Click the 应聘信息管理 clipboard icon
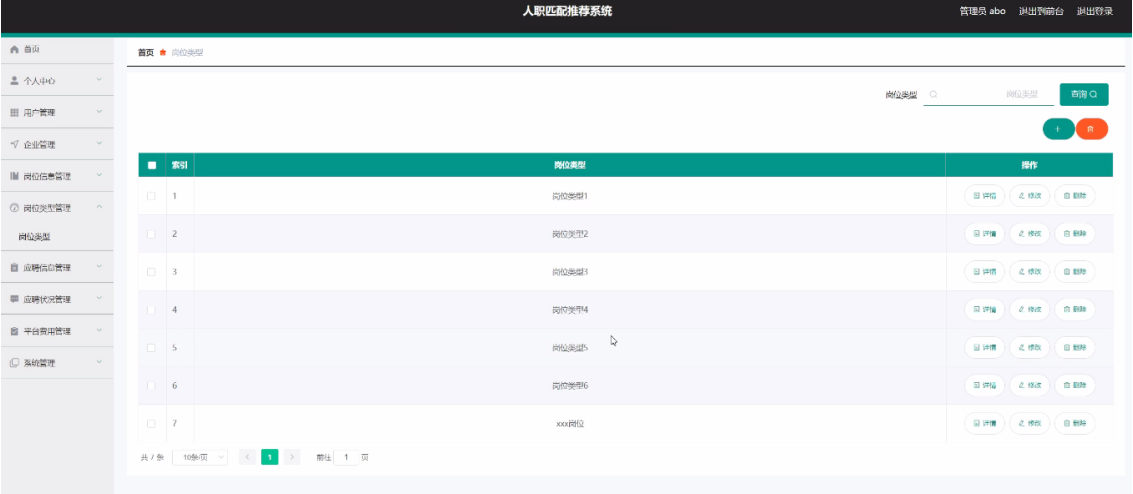The image size is (1133, 494). [14, 267]
